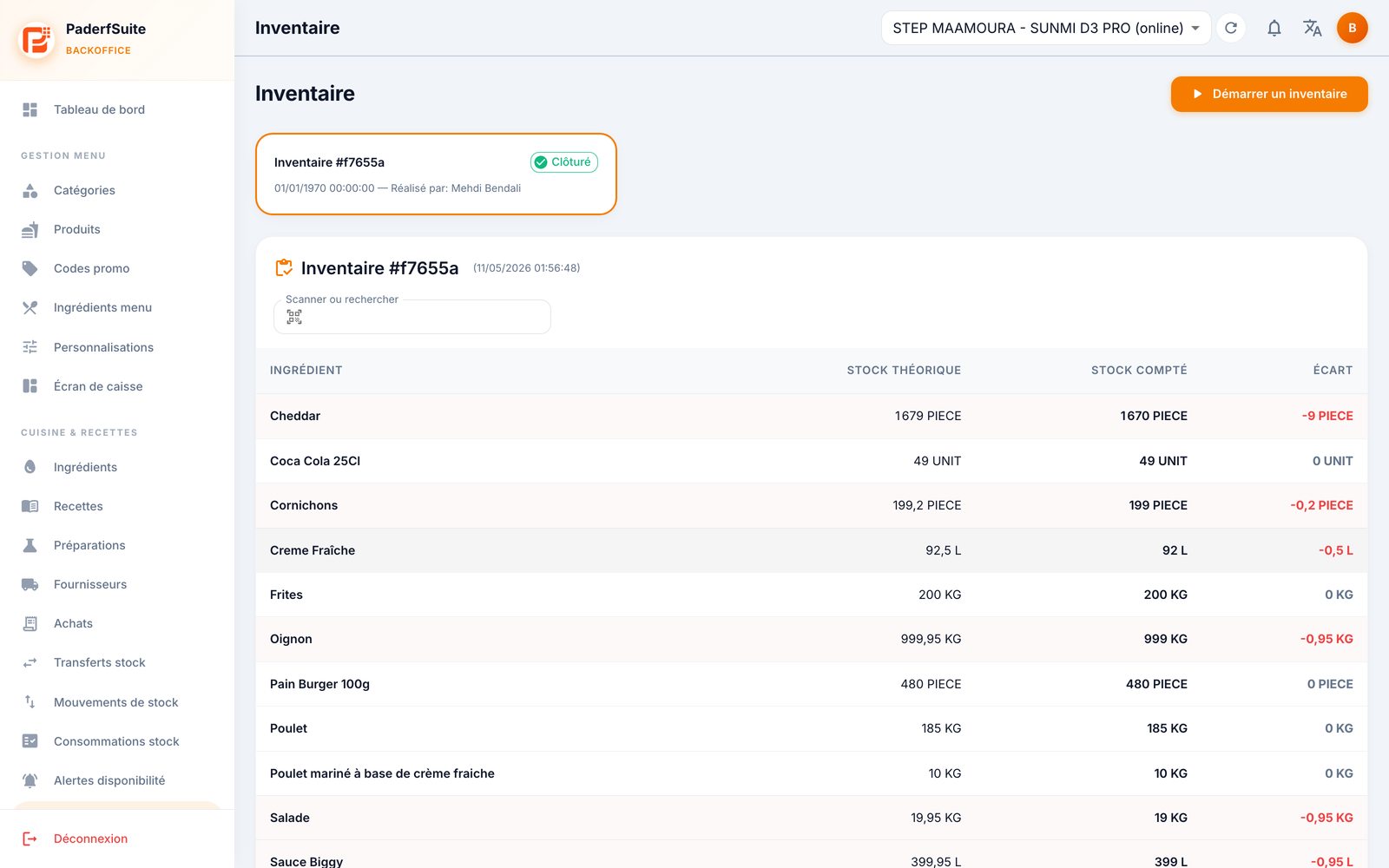The height and width of the screenshot is (868, 1389).
Task: Select the Inventaire #f7655a card
Action: click(x=436, y=174)
